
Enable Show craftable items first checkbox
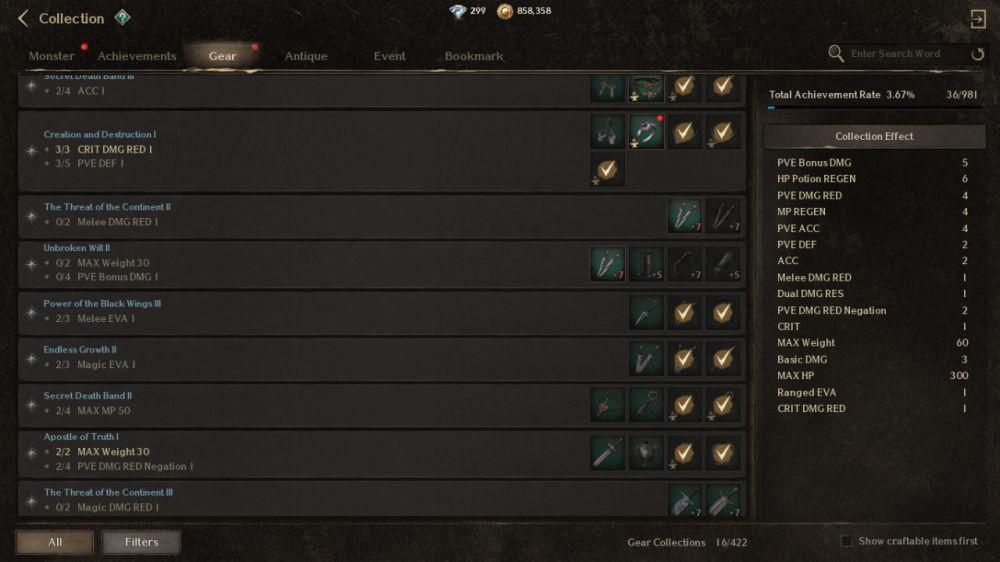pos(846,541)
